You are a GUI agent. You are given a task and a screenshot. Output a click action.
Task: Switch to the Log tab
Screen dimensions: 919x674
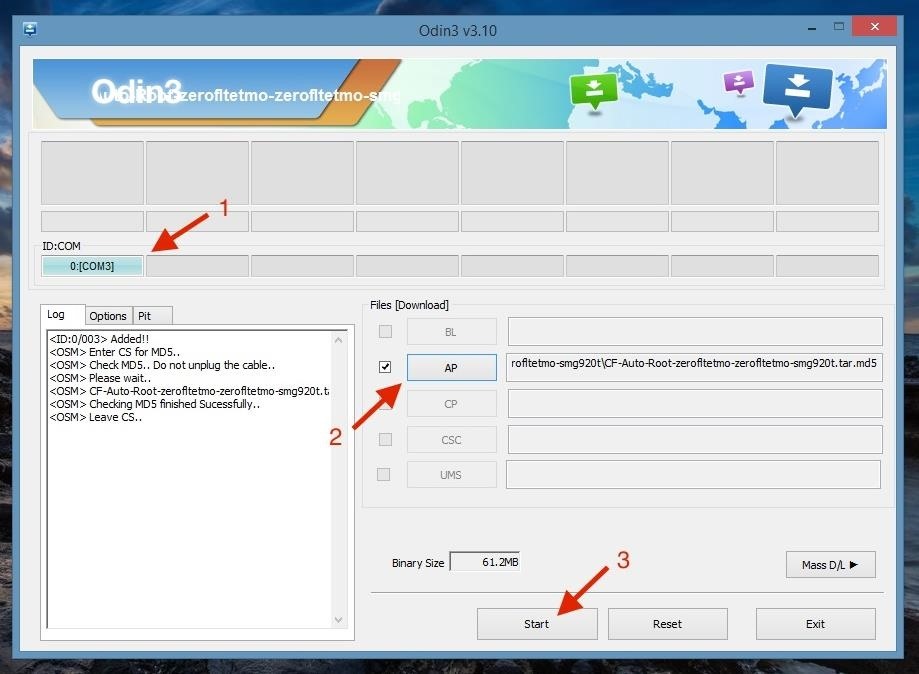point(63,315)
